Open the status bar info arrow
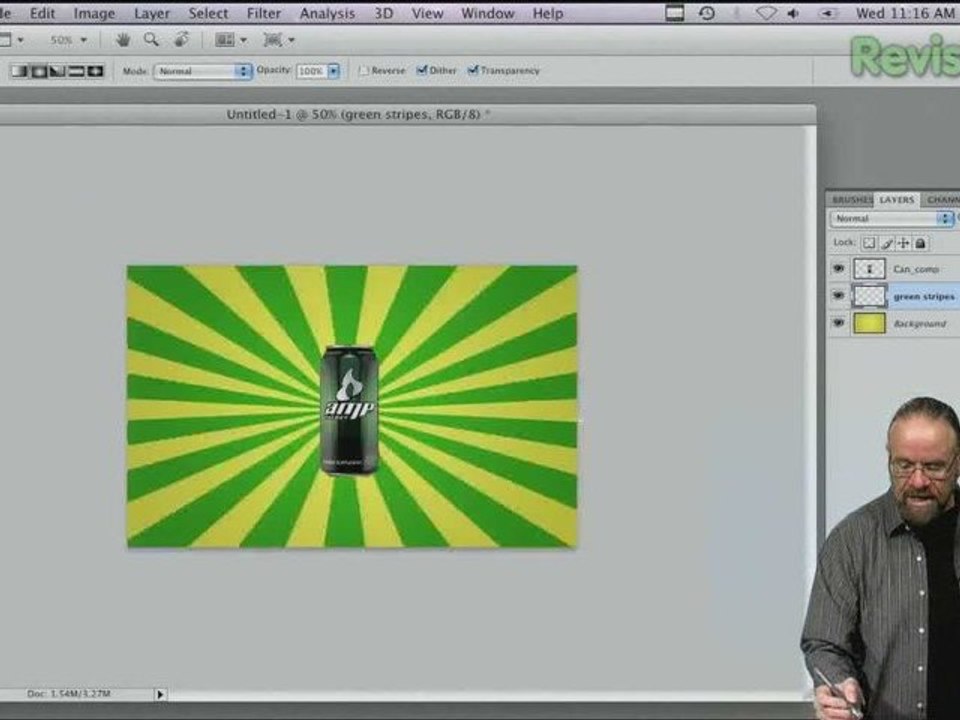This screenshot has height=720, width=960. pyautogui.click(x=160, y=694)
